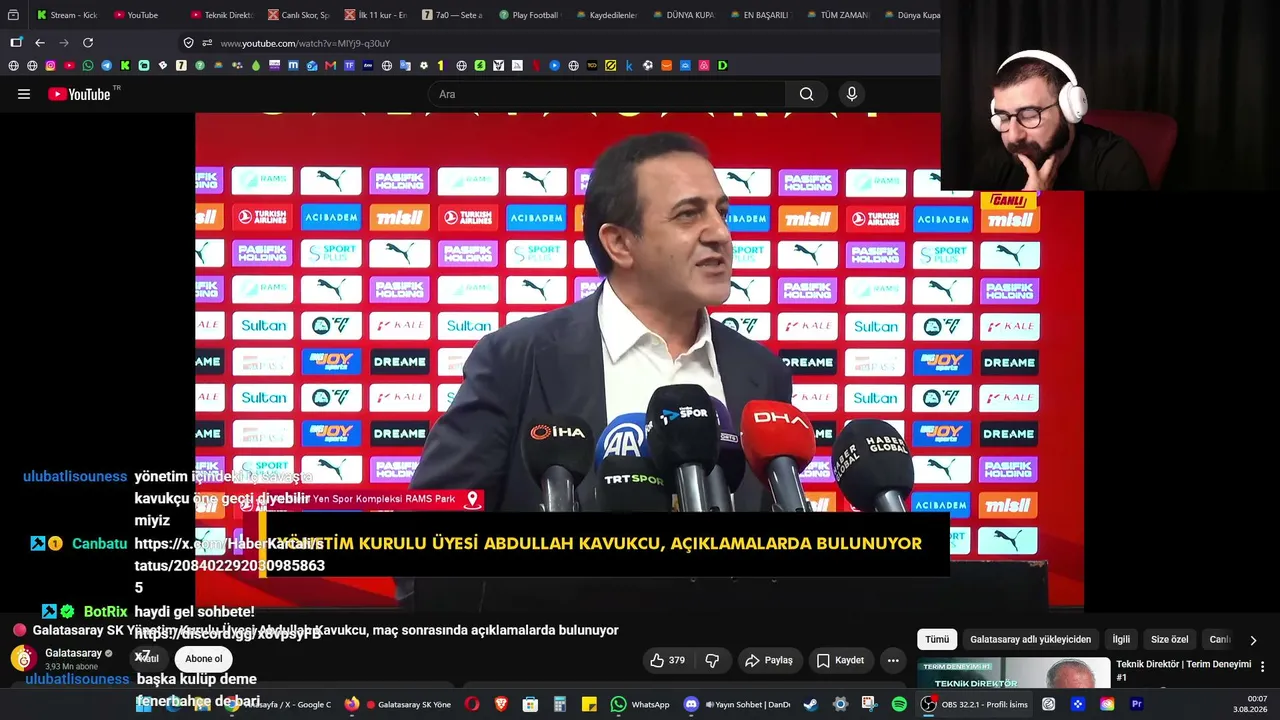The height and width of the screenshot is (720, 1280).
Task: Switch to the 'Teknik Direktör' browser tab
Action: (x=221, y=15)
